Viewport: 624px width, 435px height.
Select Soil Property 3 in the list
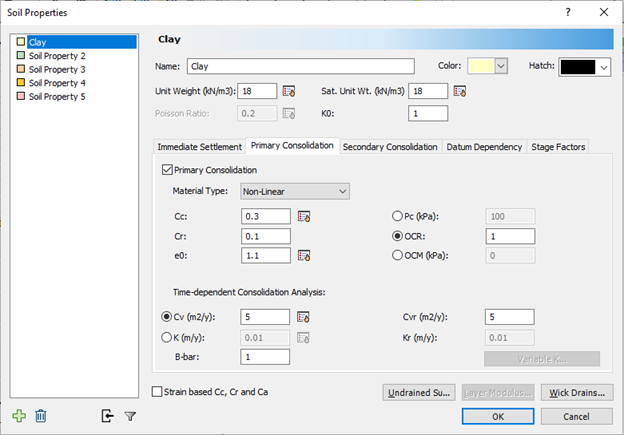point(57,69)
